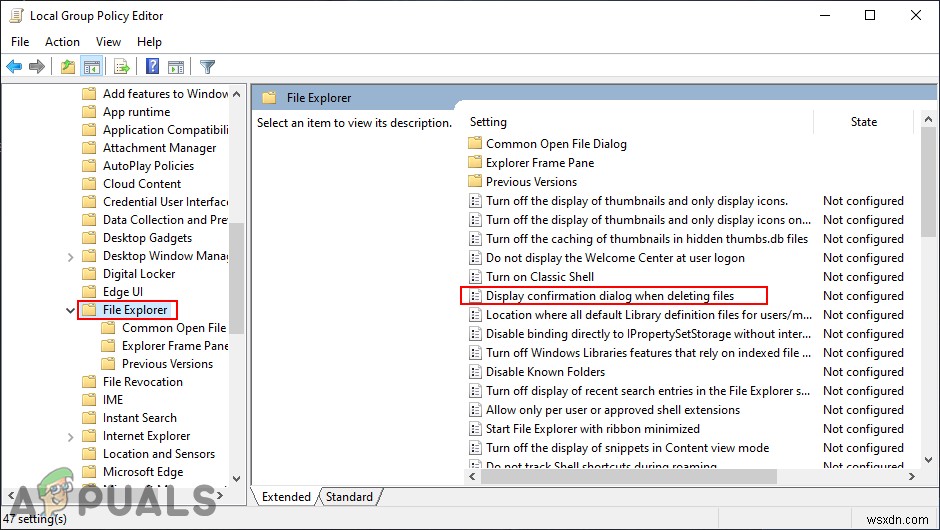This screenshot has height=530, width=940.
Task: Open the Help toolbar question-mark icon
Action: [152, 66]
